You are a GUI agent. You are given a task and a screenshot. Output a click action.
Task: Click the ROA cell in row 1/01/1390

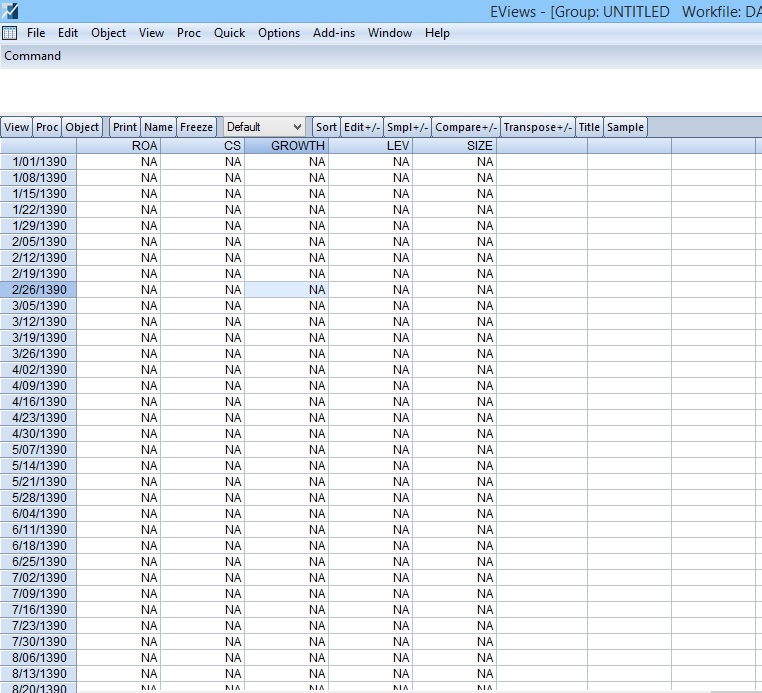point(119,162)
